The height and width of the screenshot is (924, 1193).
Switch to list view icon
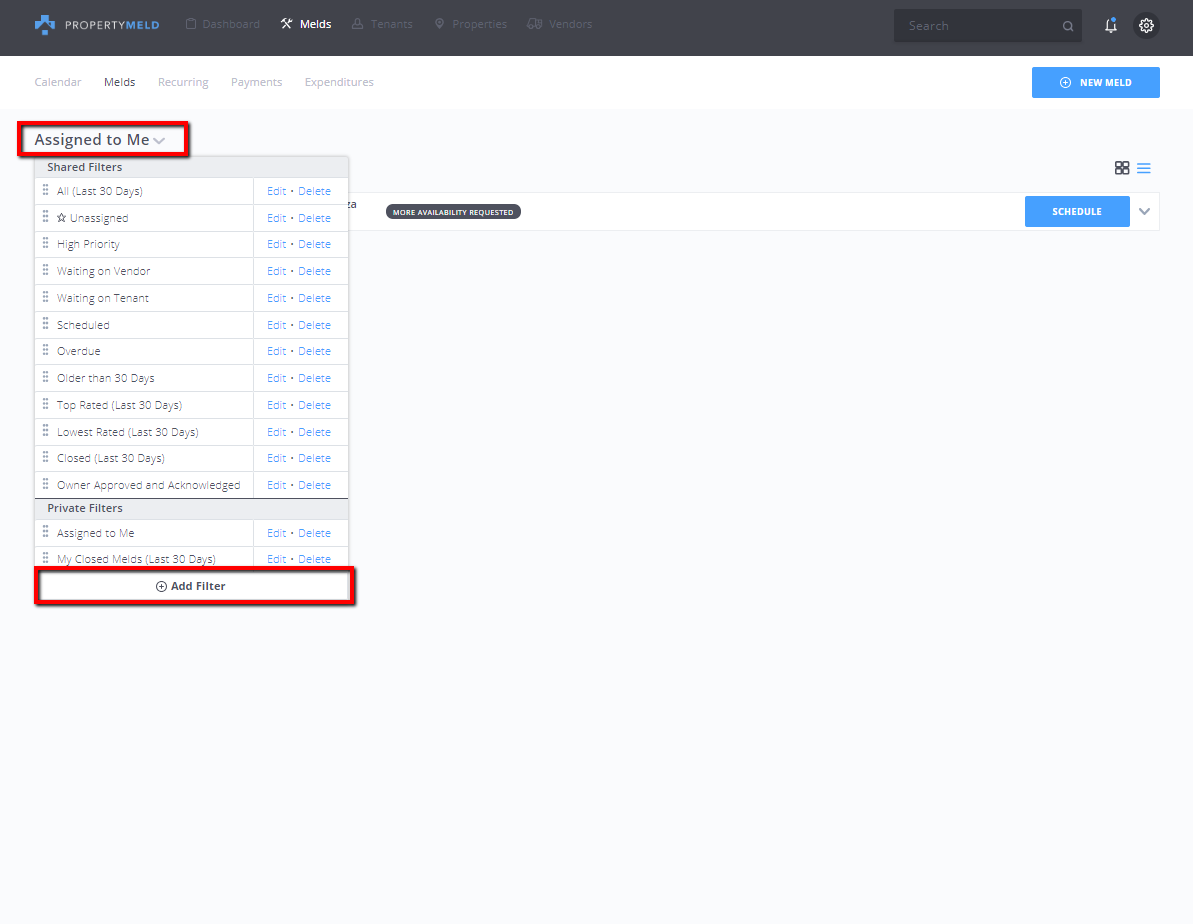[x=1144, y=168]
